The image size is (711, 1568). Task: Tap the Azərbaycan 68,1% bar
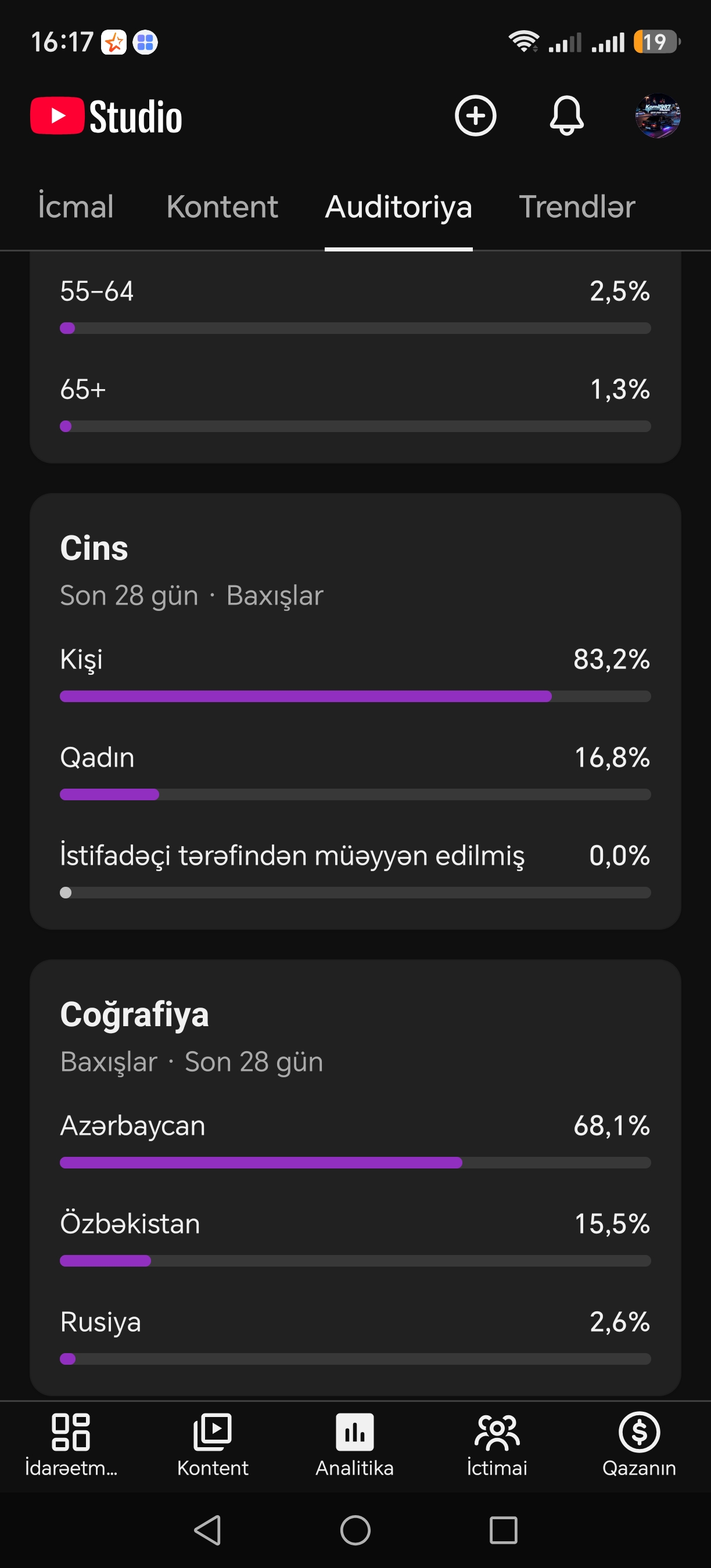click(355, 1163)
